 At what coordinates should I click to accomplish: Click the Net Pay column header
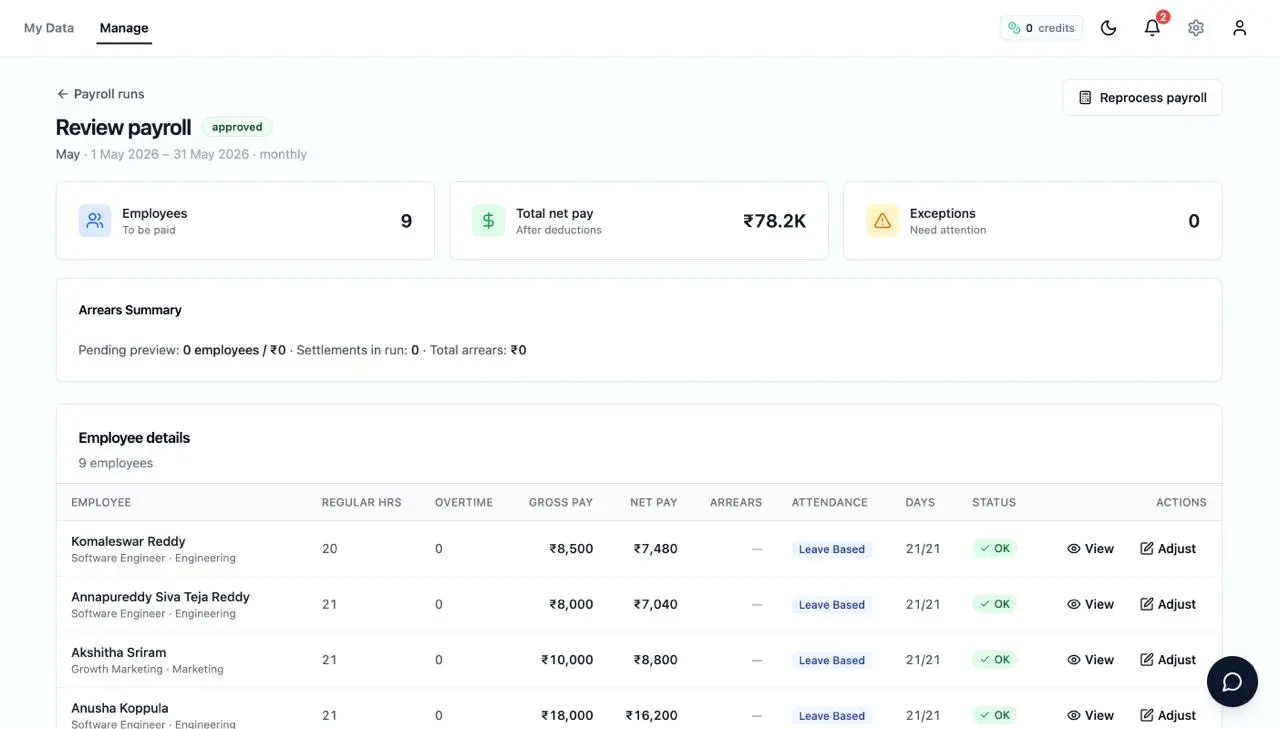pos(654,503)
